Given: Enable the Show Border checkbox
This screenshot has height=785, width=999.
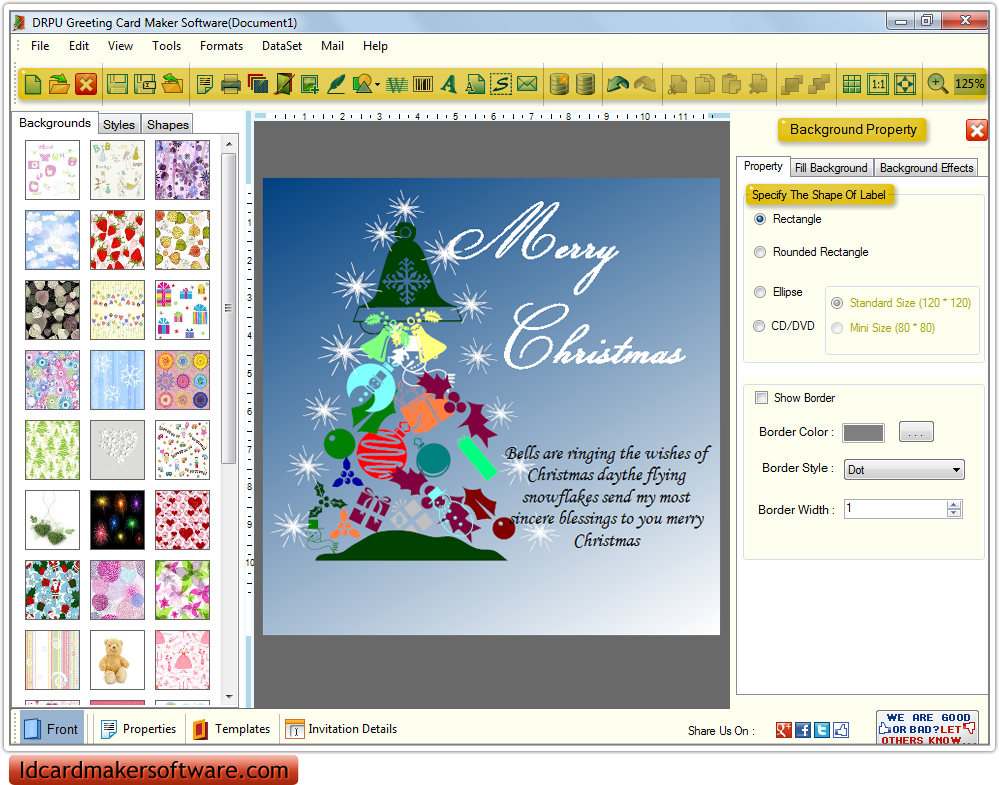Looking at the screenshot, I should (762, 398).
